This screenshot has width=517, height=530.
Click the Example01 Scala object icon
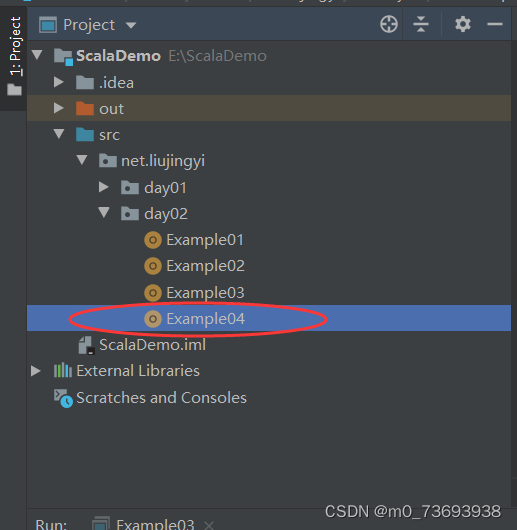coord(153,240)
